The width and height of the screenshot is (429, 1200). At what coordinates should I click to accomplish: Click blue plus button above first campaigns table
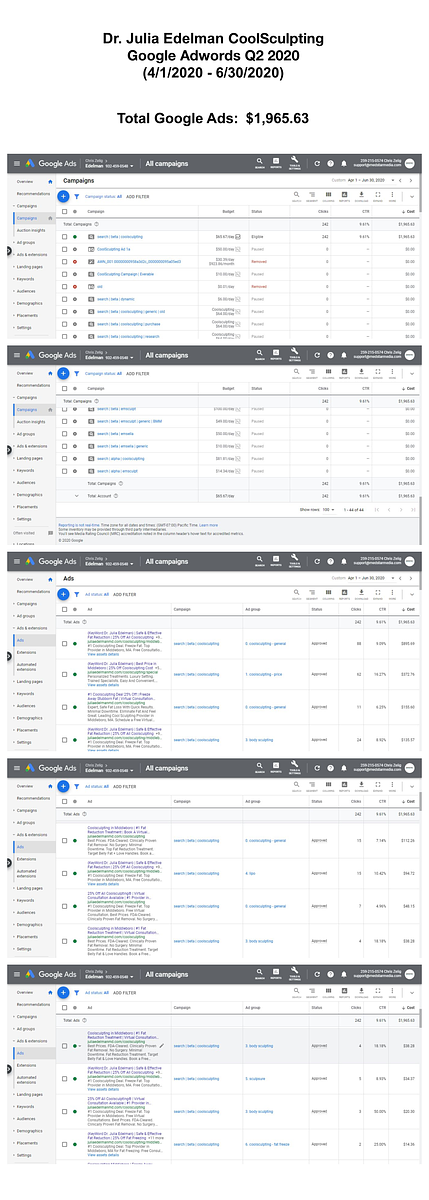tap(64, 196)
